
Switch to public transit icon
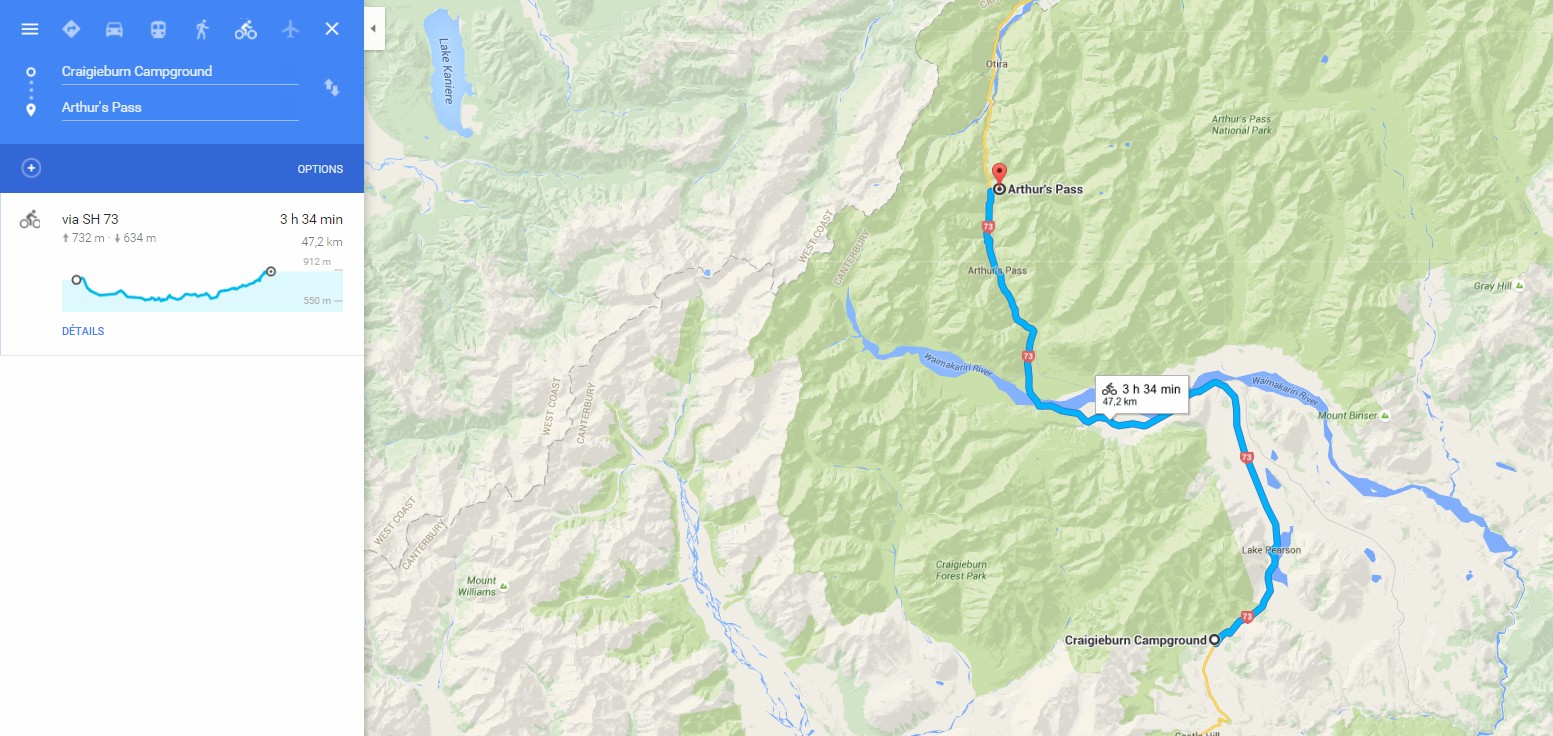click(x=158, y=29)
